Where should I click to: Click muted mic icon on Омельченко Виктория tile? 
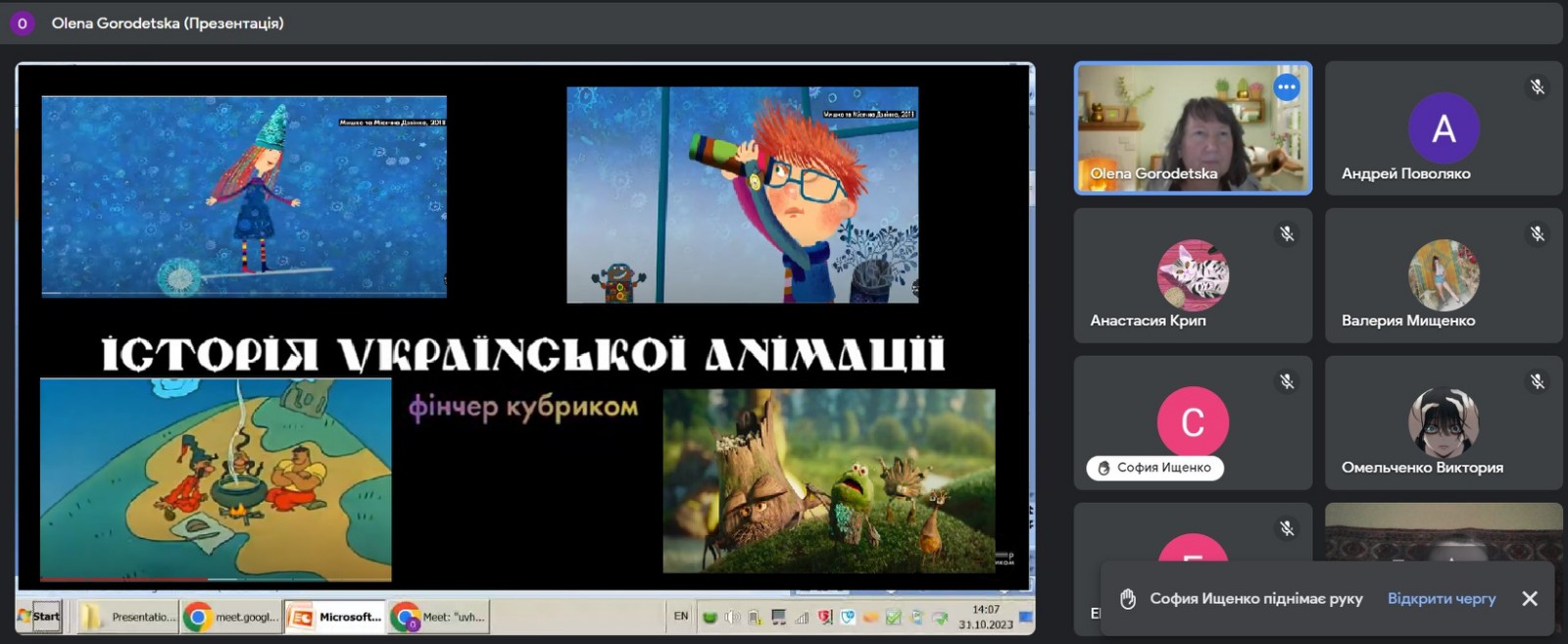(1537, 381)
